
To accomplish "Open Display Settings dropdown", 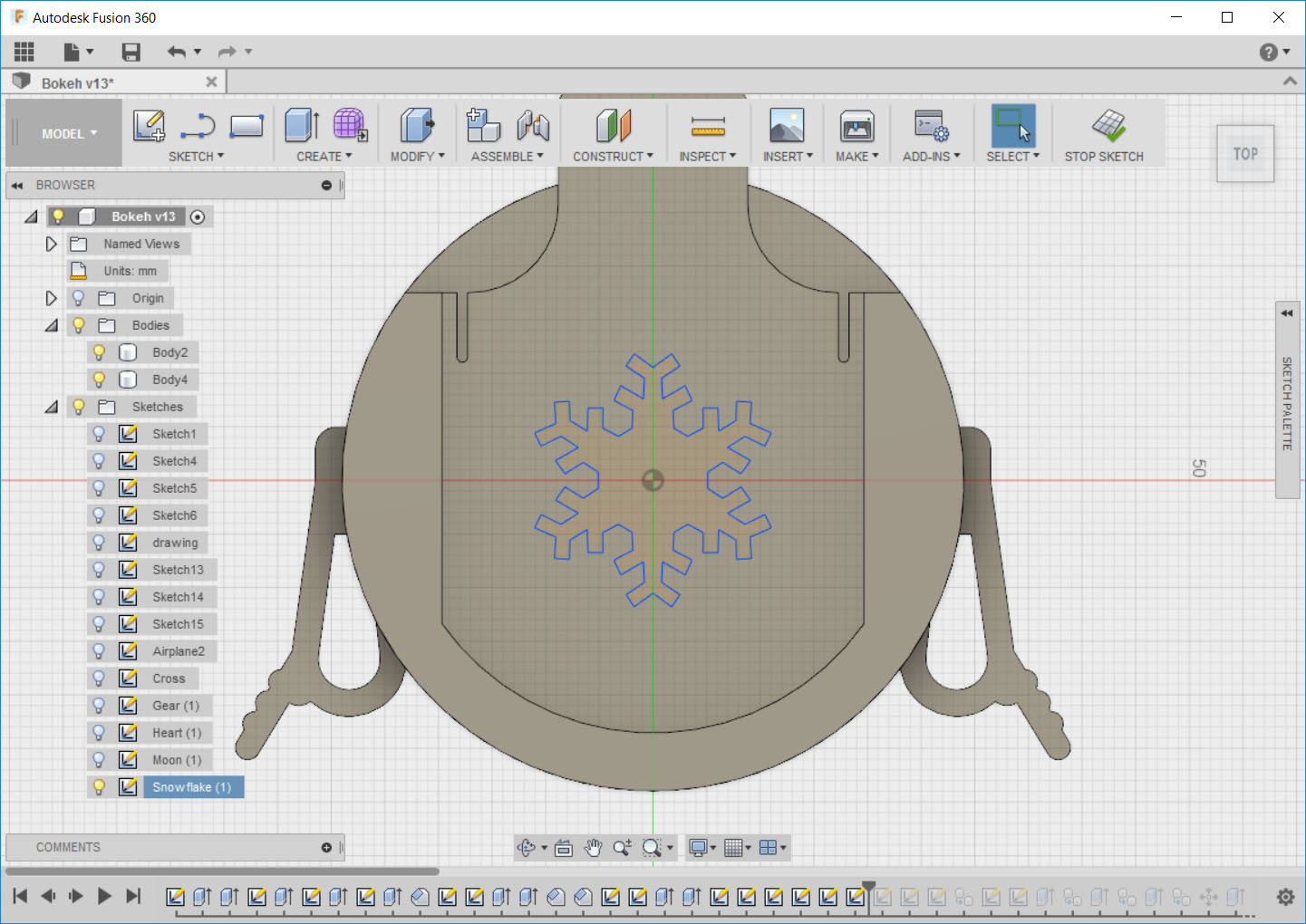I will pyautogui.click(x=702, y=848).
